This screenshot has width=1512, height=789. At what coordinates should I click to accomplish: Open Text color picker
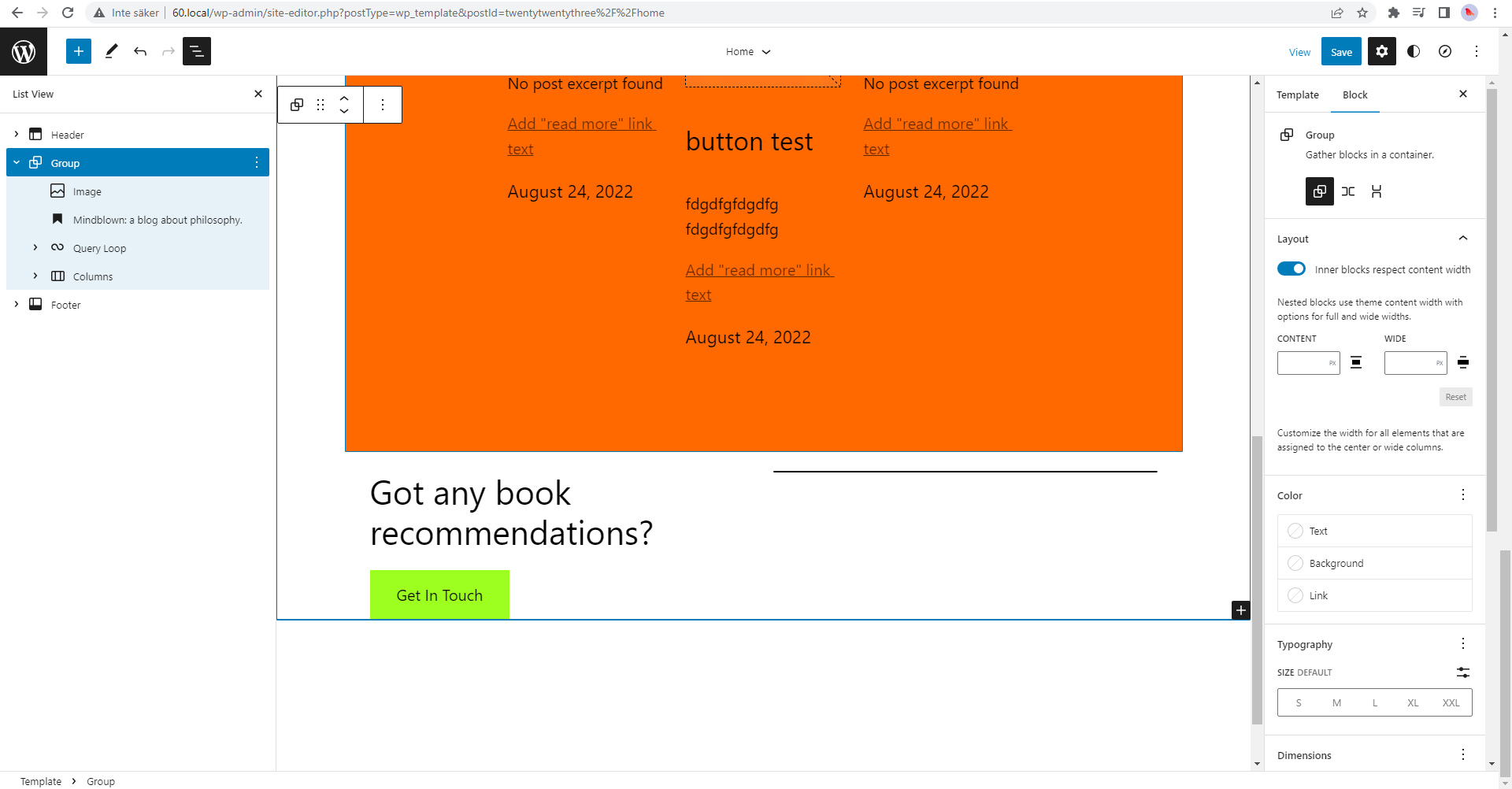[x=1375, y=531]
